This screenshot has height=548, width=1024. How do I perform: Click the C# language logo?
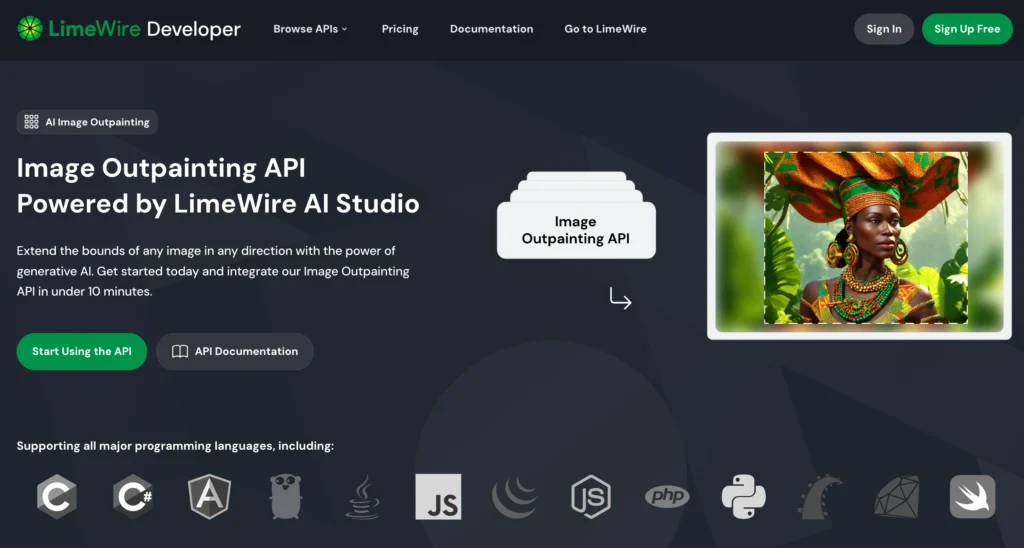point(133,496)
